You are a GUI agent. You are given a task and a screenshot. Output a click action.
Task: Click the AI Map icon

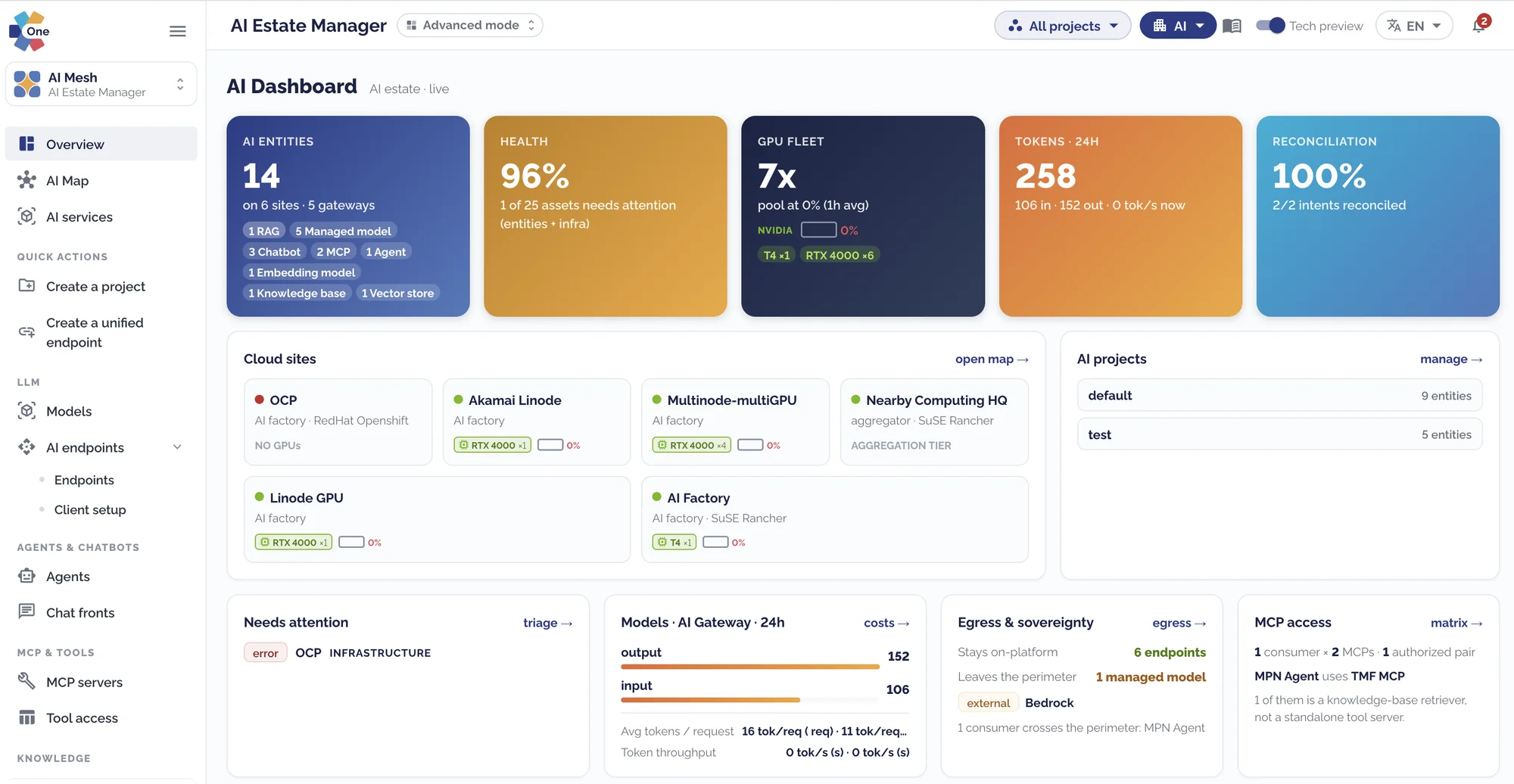[x=27, y=180]
